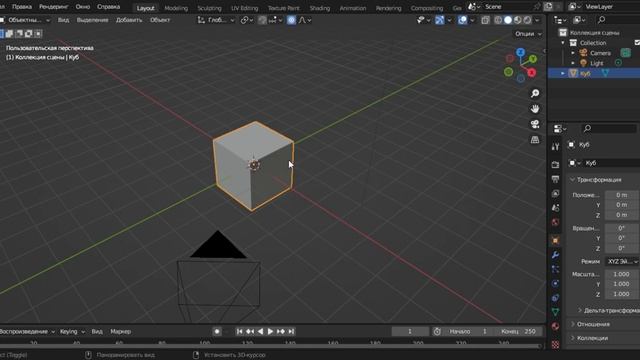This screenshot has height=360, width=640.
Task: Open the Tool properties tab
Action: [x=555, y=147]
